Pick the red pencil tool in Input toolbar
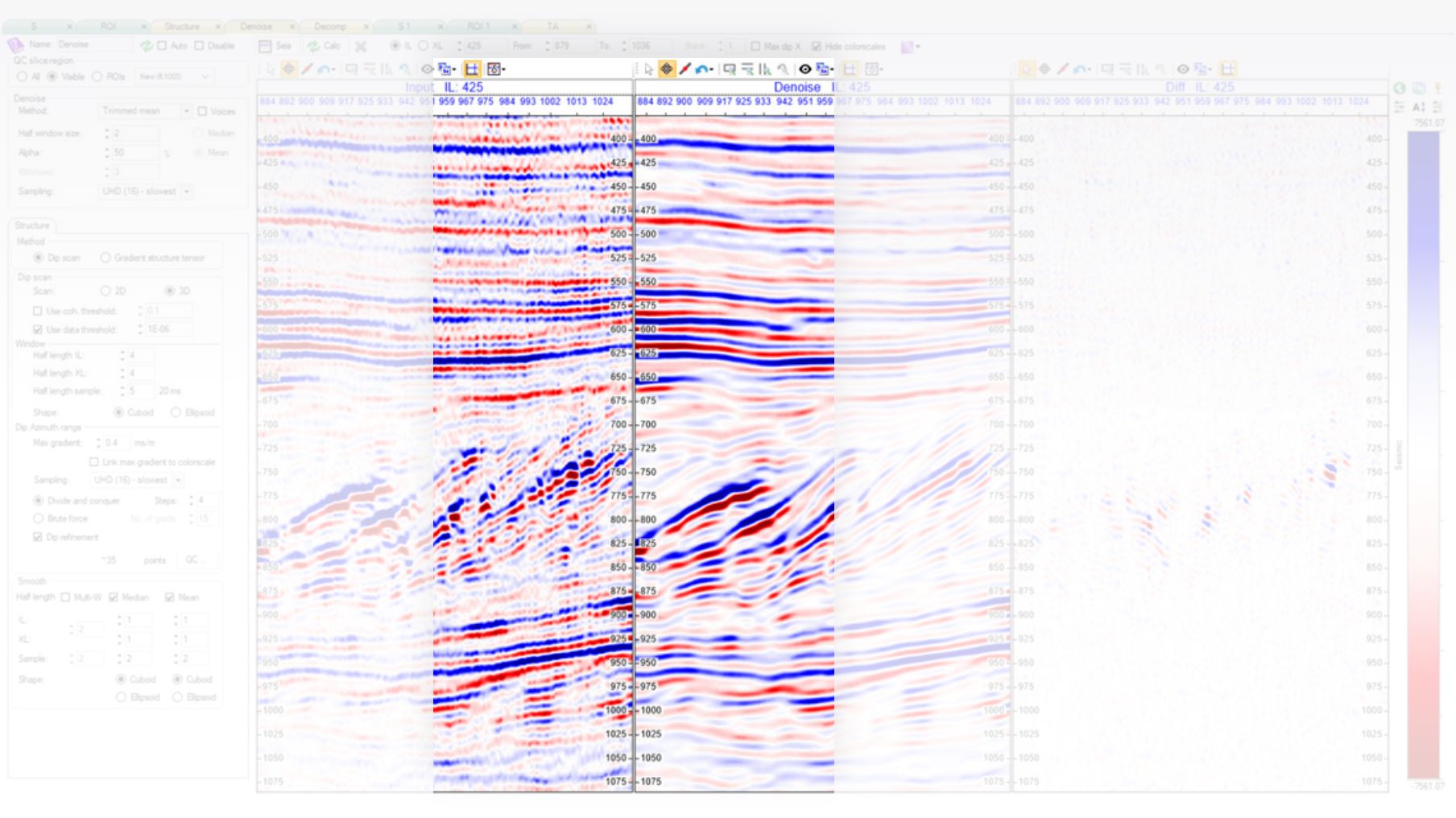 [x=307, y=69]
